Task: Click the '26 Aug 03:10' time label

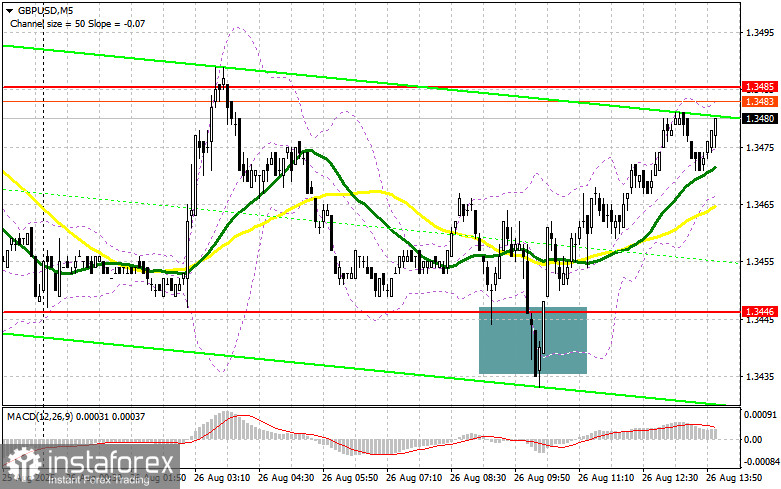Action: click(x=222, y=478)
